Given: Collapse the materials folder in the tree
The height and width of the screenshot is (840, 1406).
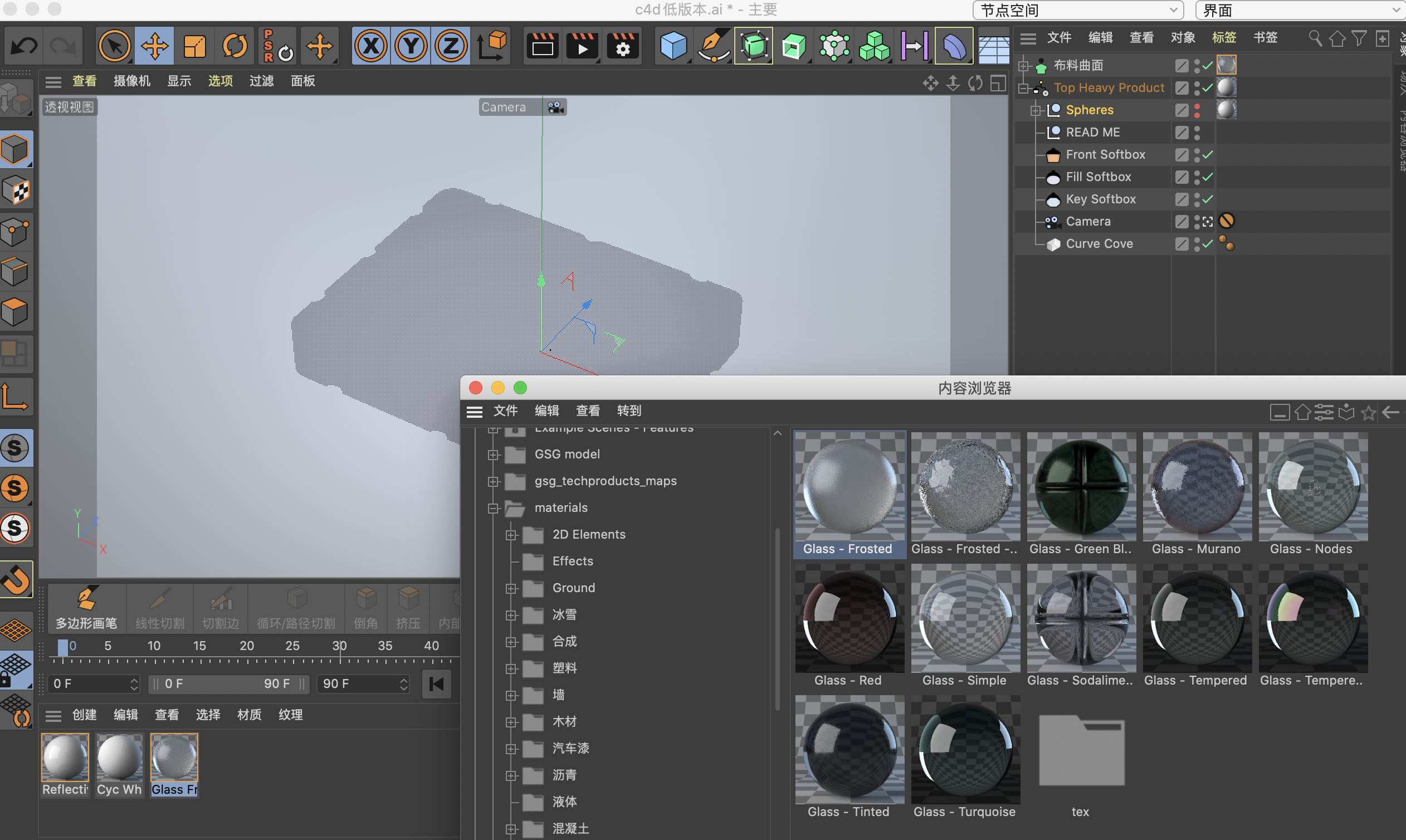Looking at the screenshot, I should [x=493, y=509].
